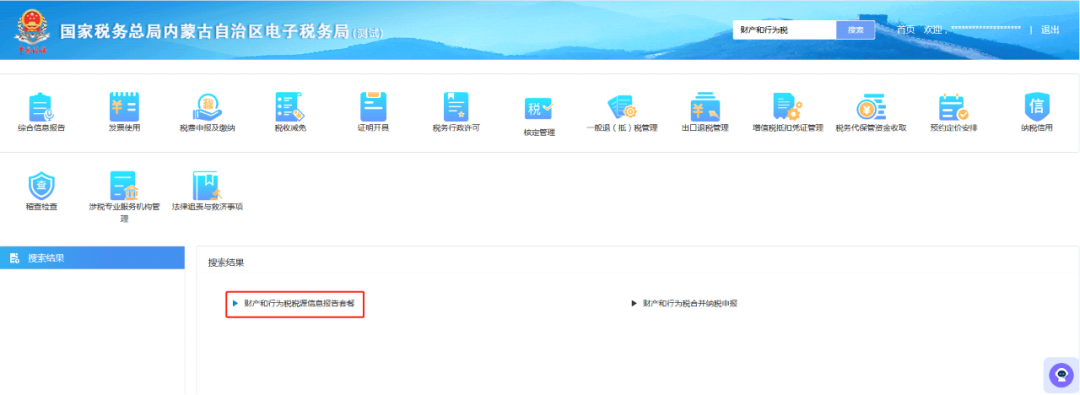The width and height of the screenshot is (1080, 395).
Task: Click the 国家税务总局内蒙古自治区电子税务局 title
Action: tap(205, 32)
